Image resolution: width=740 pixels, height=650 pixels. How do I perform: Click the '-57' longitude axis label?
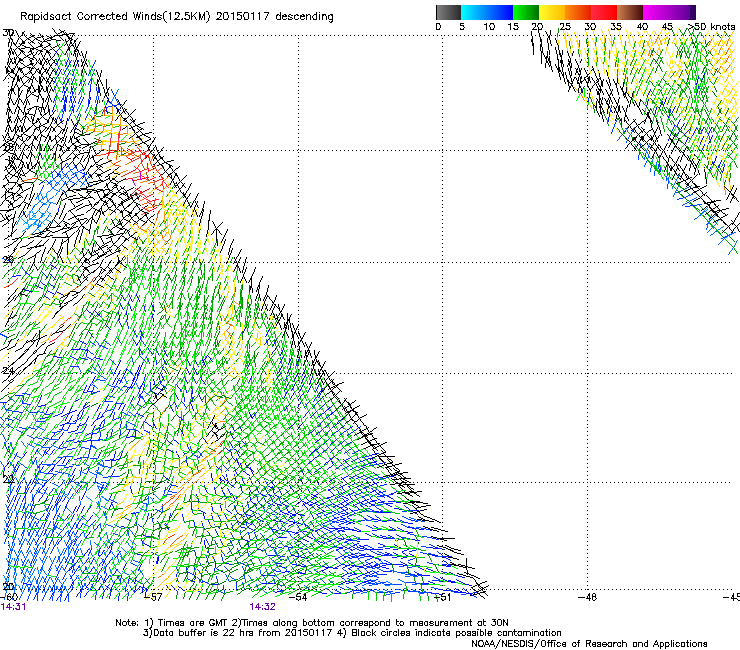[152, 597]
